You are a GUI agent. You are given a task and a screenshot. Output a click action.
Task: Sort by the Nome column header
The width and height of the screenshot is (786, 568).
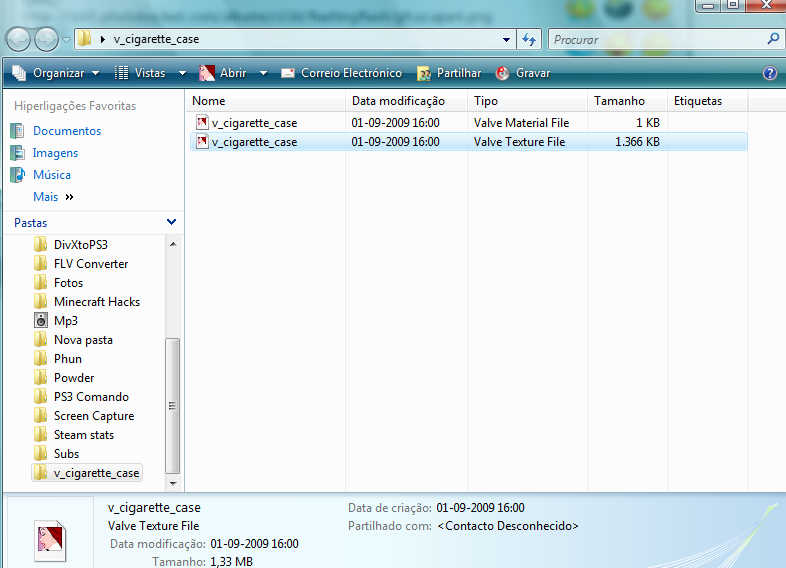click(266, 101)
